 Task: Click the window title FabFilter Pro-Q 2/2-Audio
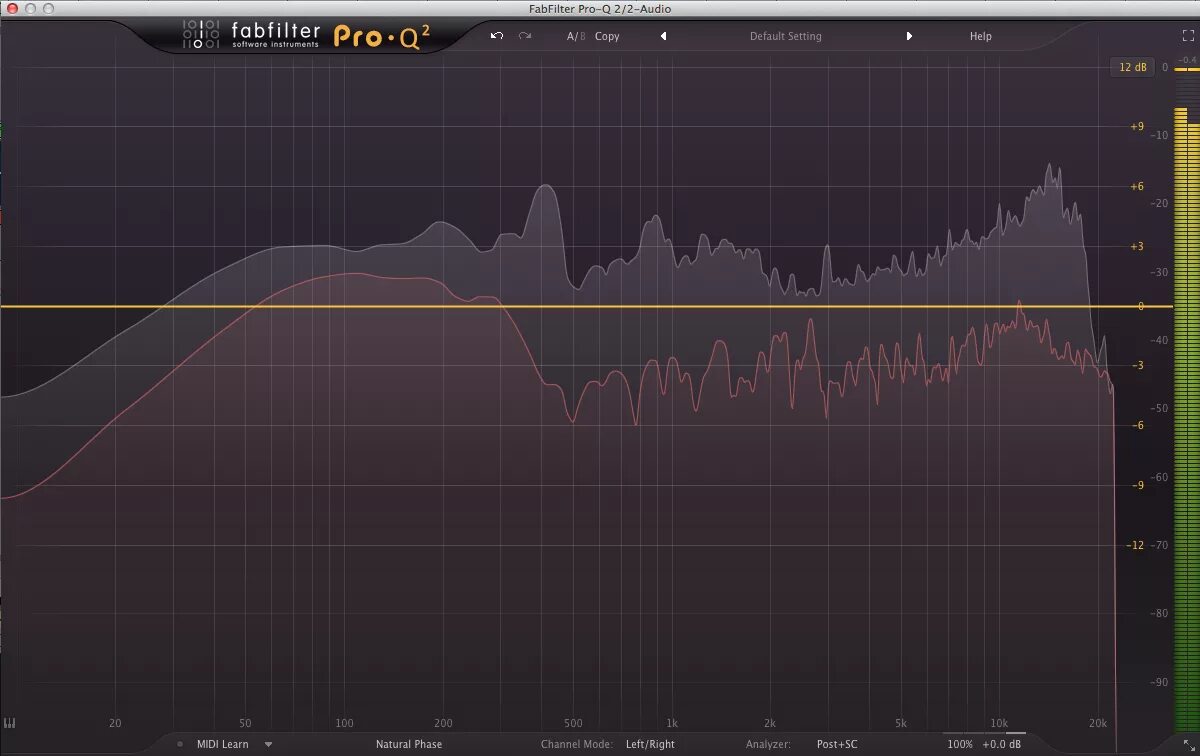(600, 8)
